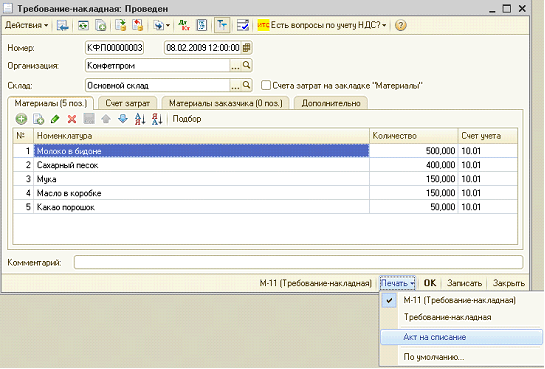Expand the Печать dropdown button
545x369 pixels.
pyautogui.click(x=397, y=283)
